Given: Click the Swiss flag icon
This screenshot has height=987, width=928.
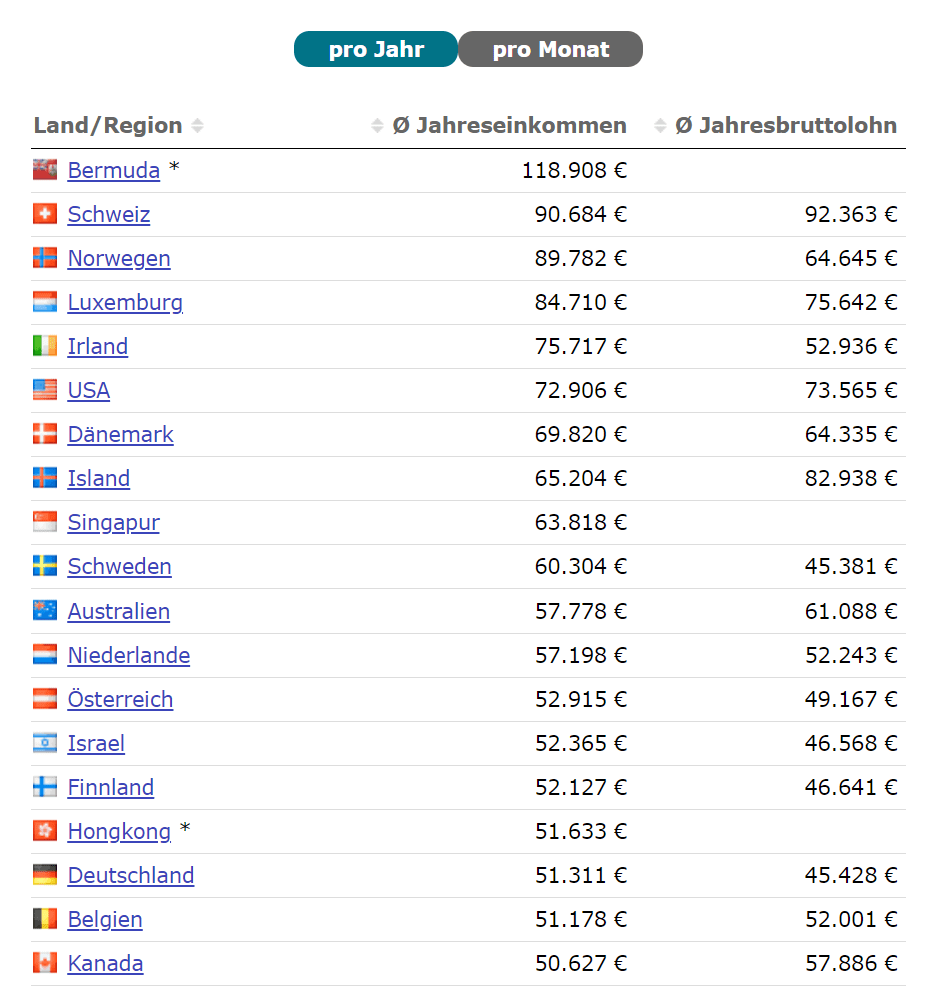Looking at the screenshot, I should pyautogui.click(x=45, y=214).
